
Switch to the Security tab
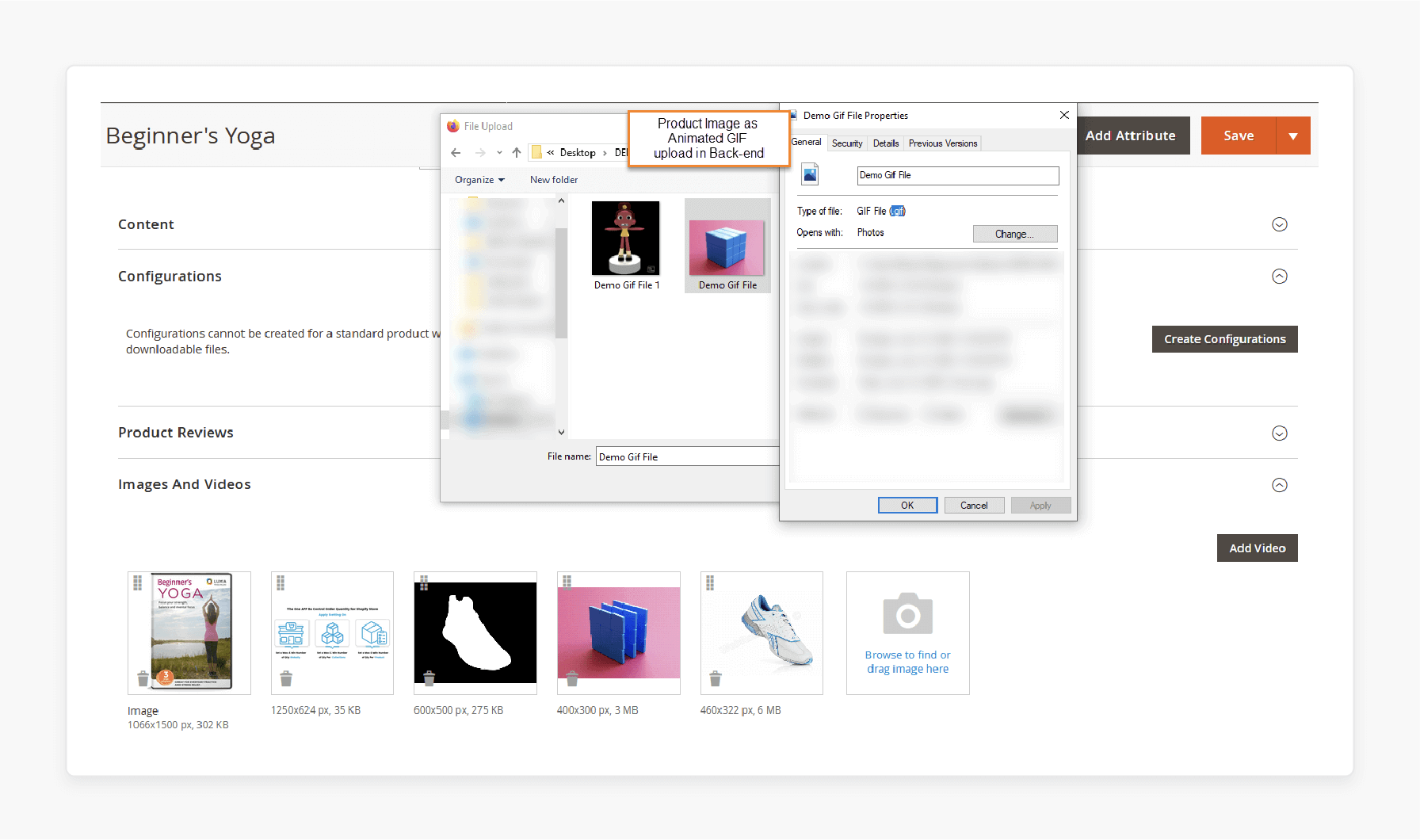coord(847,143)
